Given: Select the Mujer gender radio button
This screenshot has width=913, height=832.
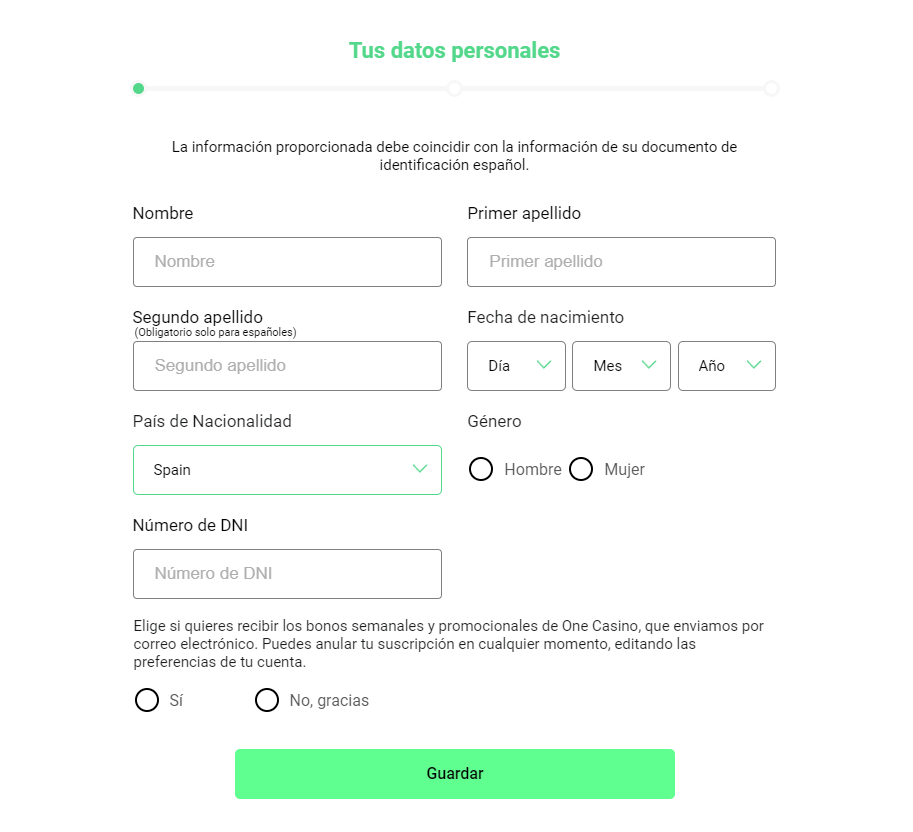Looking at the screenshot, I should (x=581, y=469).
